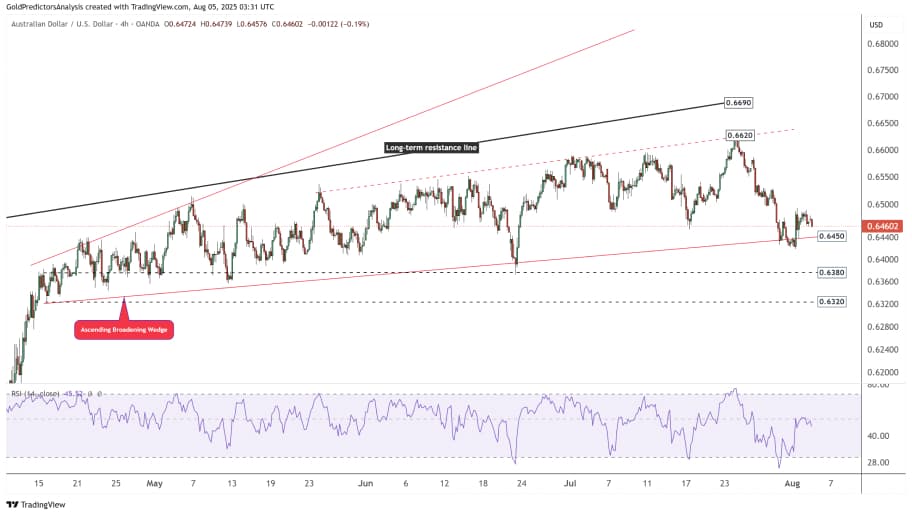Select the Australian Dollar / U.S. Dollar symbol title
The image size is (912, 513).
pyautogui.click(x=62, y=24)
